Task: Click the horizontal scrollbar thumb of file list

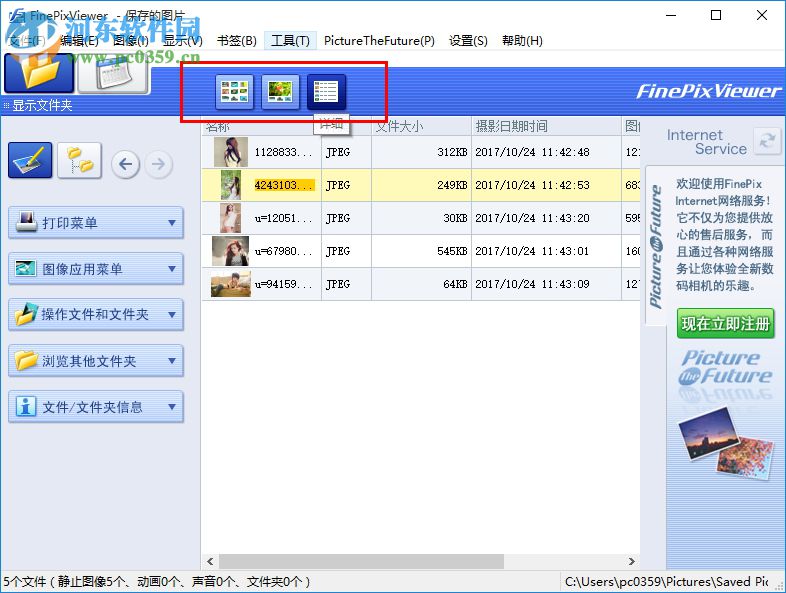Action: point(361,561)
